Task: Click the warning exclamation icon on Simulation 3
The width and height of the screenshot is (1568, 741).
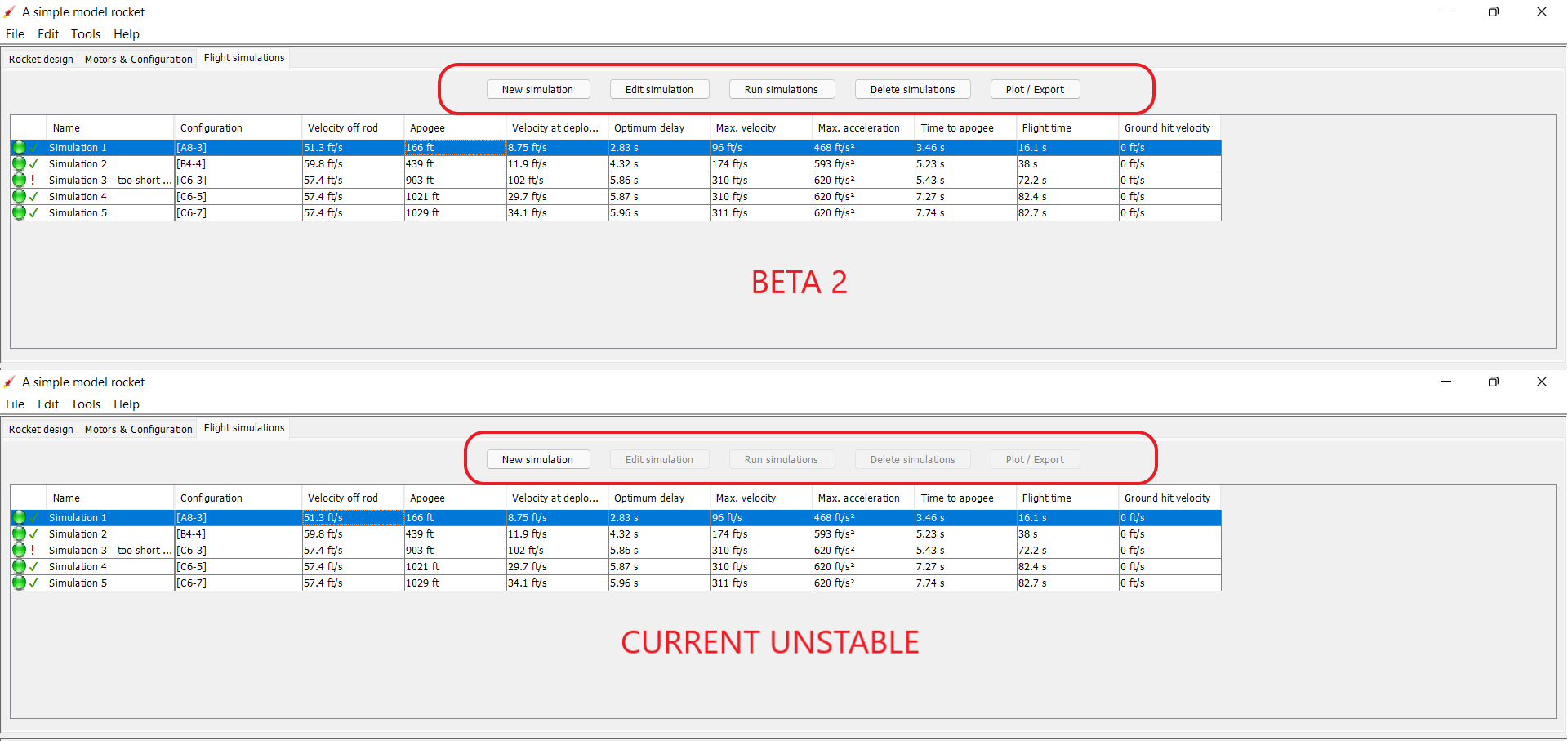Action: point(33,180)
